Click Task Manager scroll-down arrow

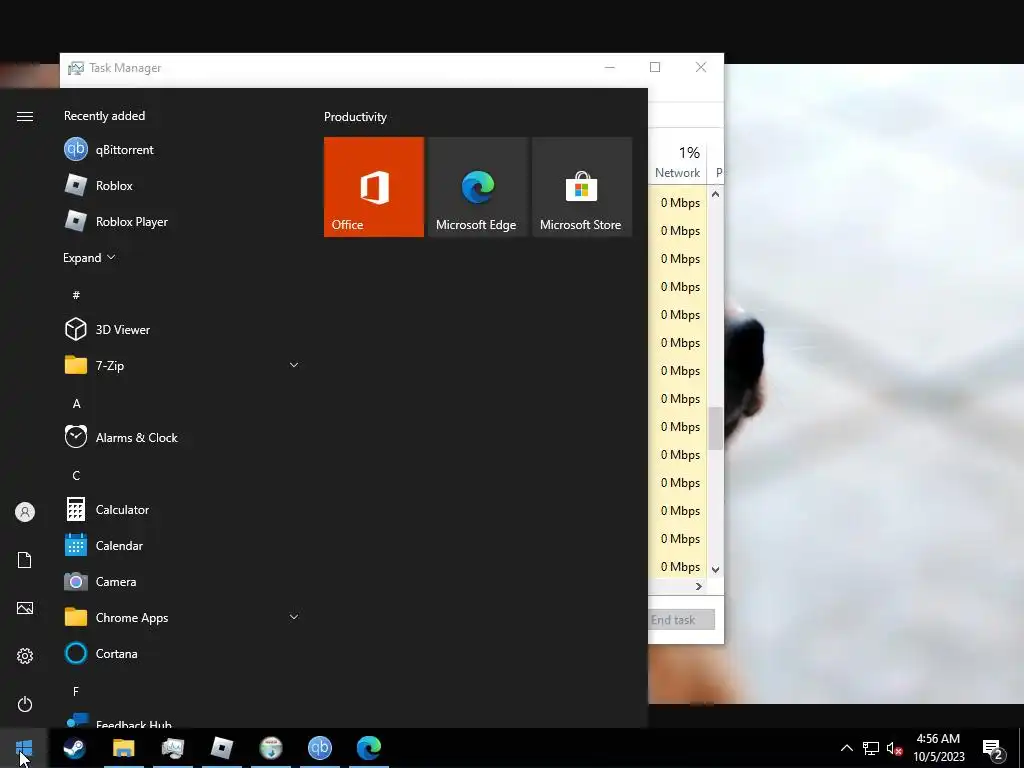click(716, 569)
